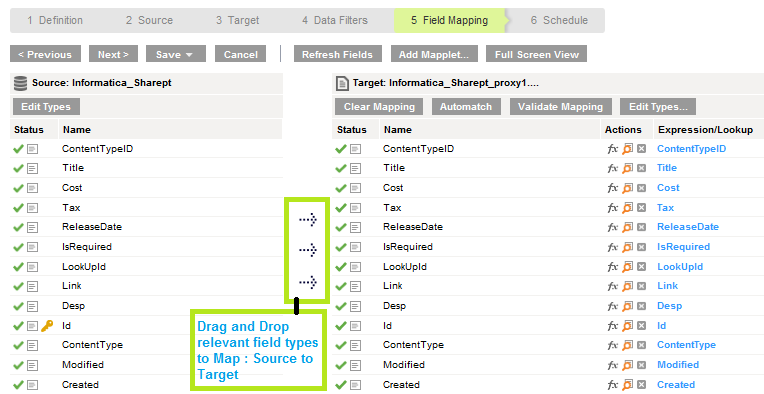Viewport: 764px width, 394px height.
Task: Click the Validate Mapping button
Action: click(x=560, y=107)
